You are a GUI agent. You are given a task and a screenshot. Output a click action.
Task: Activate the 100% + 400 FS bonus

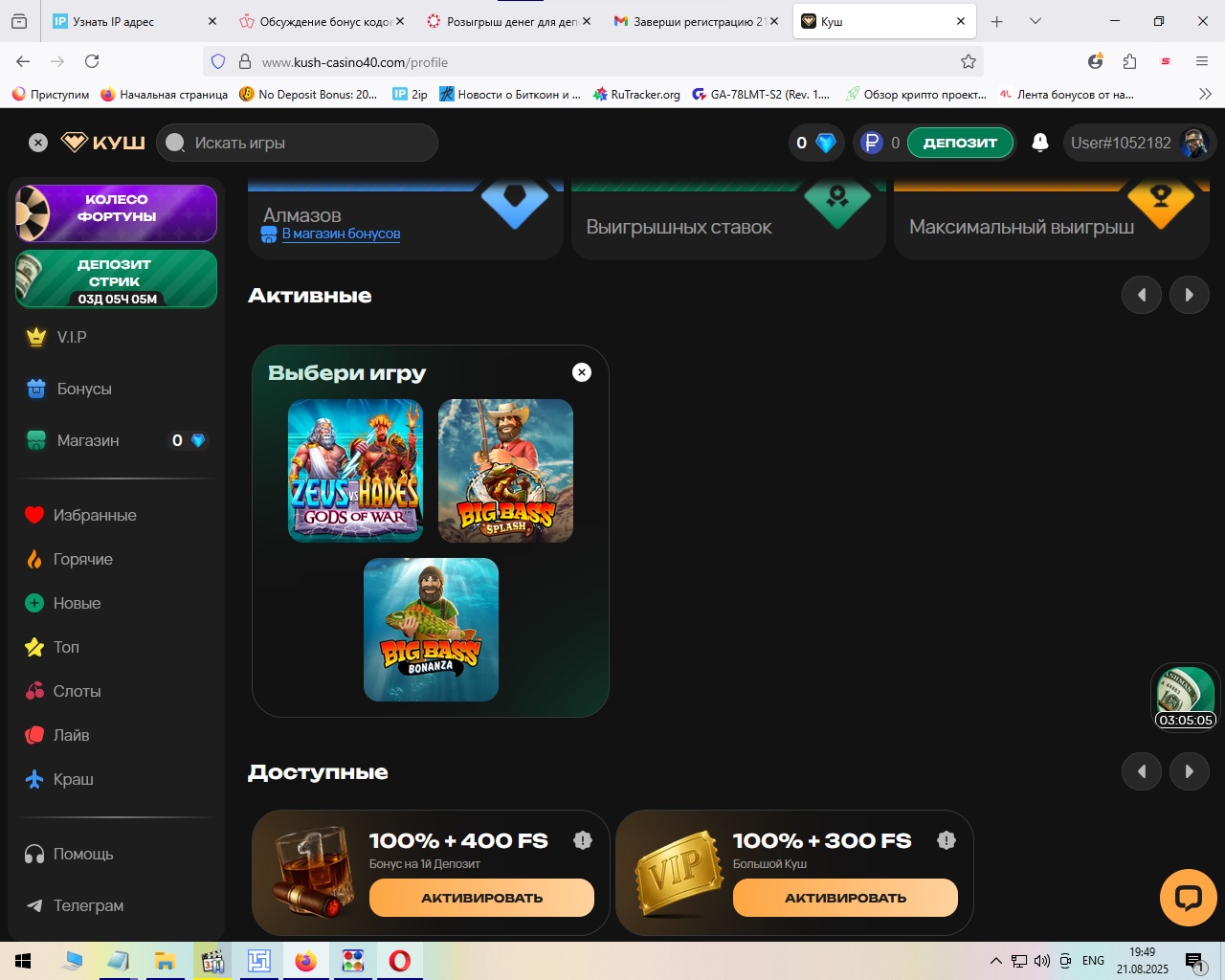tap(481, 898)
